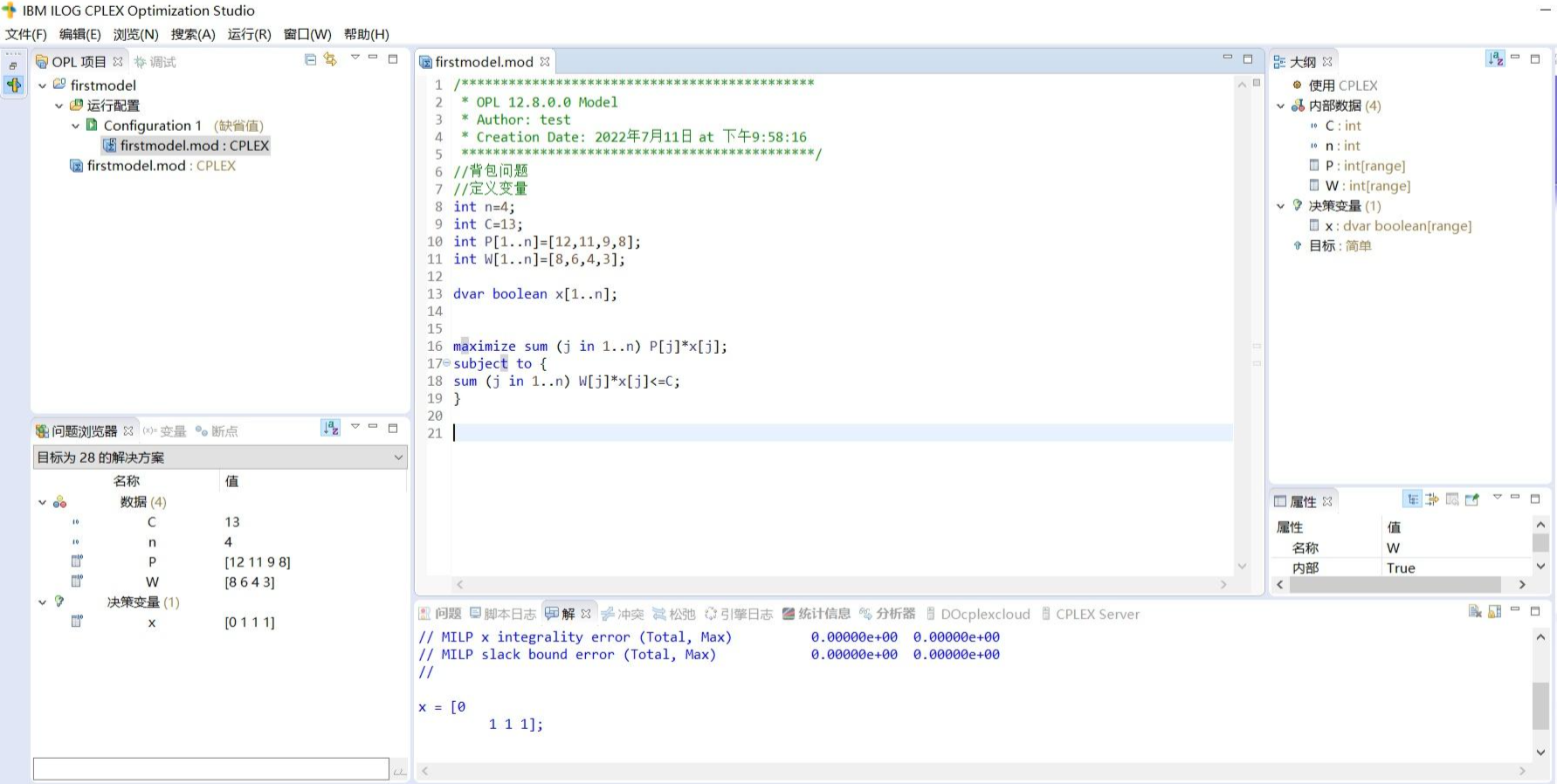The width and height of the screenshot is (1557, 784).
Task: Open the 问题浏览器 view menu
Action: (x=355, y=426)
